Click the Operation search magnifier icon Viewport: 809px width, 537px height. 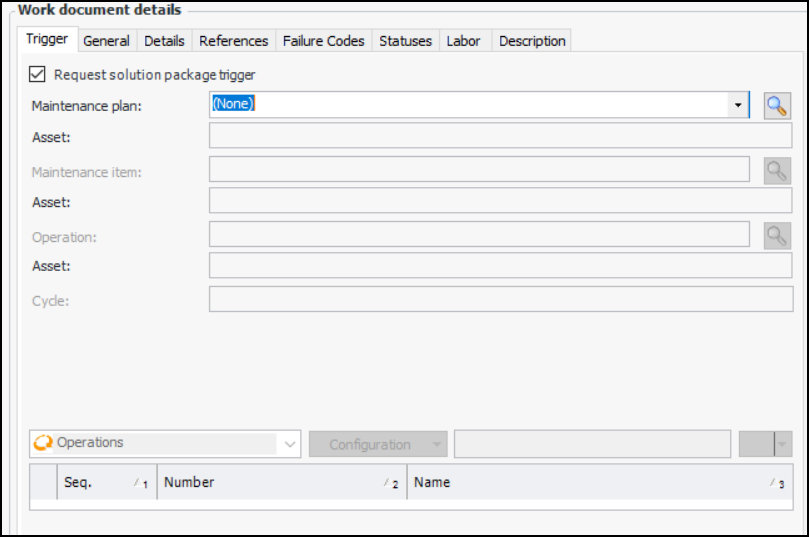click(777, 236)
